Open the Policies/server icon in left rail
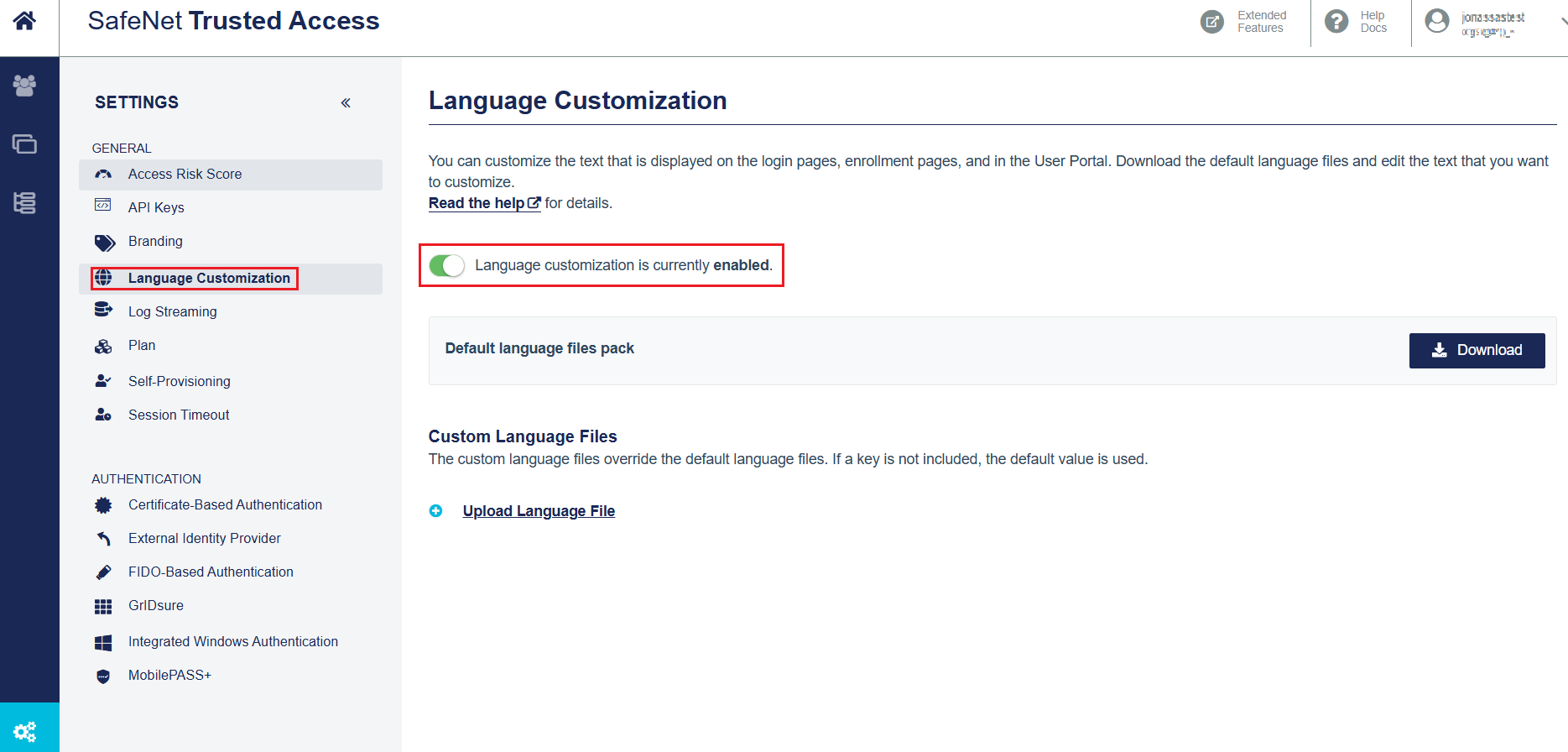The image size is (1568, 752). coord(24,202)
